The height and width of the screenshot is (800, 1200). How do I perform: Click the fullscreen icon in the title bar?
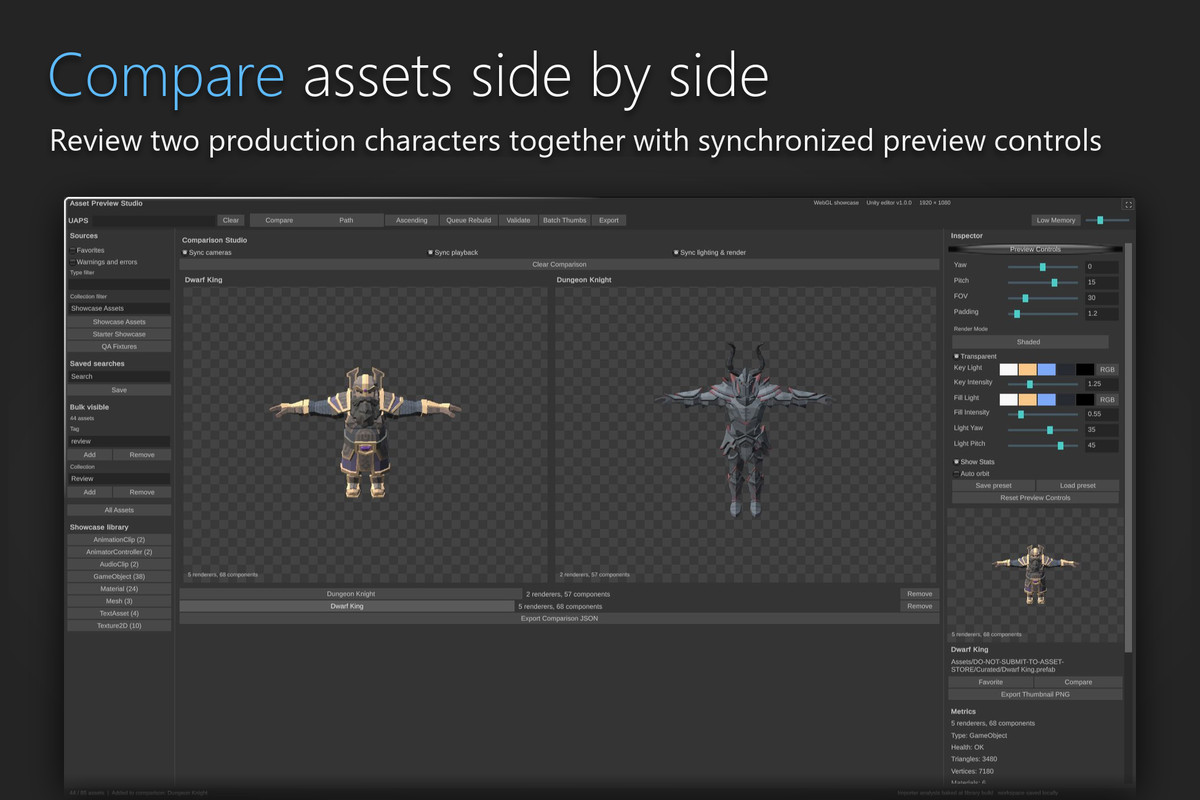1128,204
